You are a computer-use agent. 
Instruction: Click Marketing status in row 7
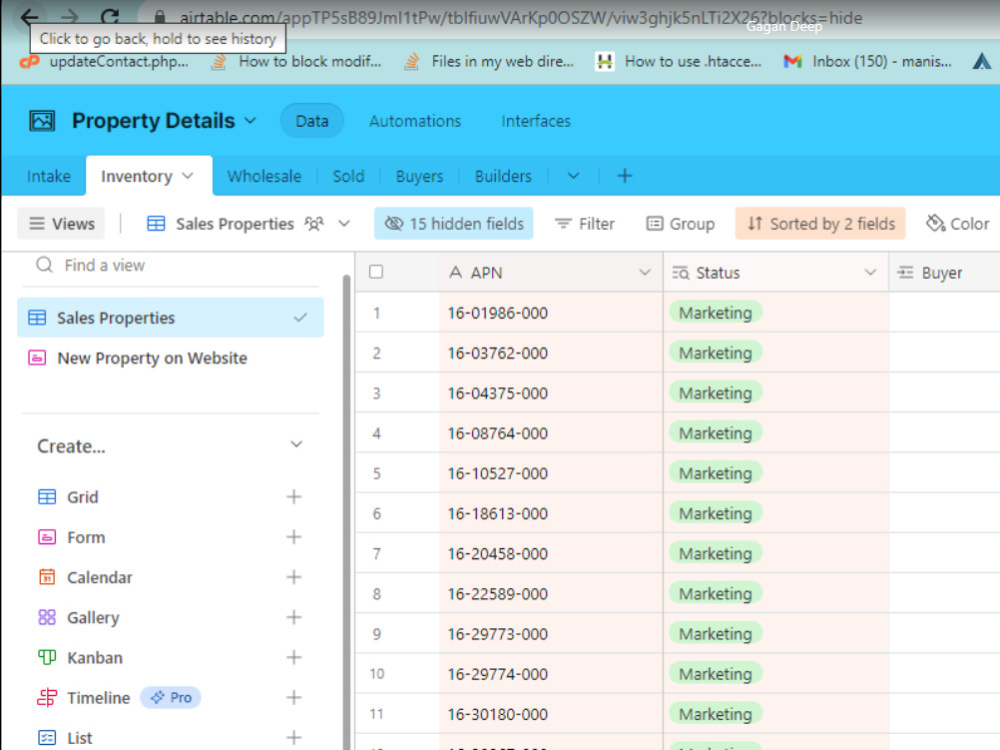pos(715,554)
